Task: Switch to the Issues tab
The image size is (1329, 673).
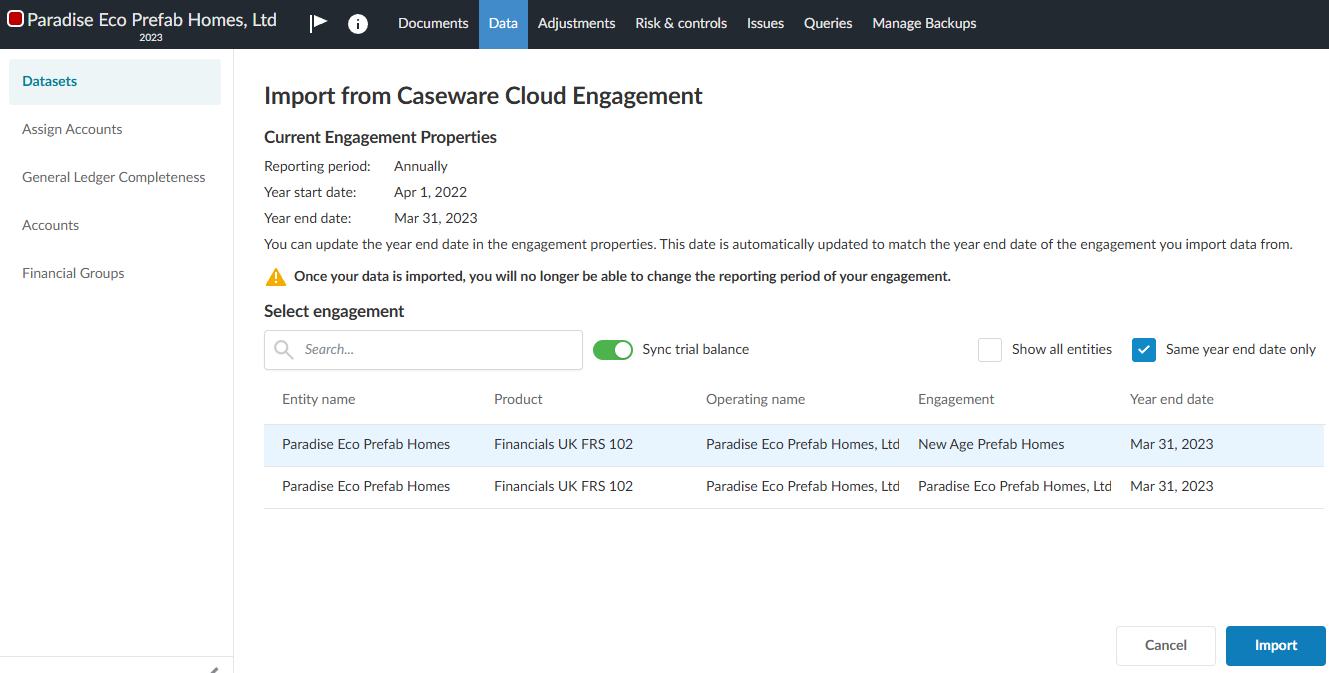Action: pyautogui.click(x=765, y=24)
